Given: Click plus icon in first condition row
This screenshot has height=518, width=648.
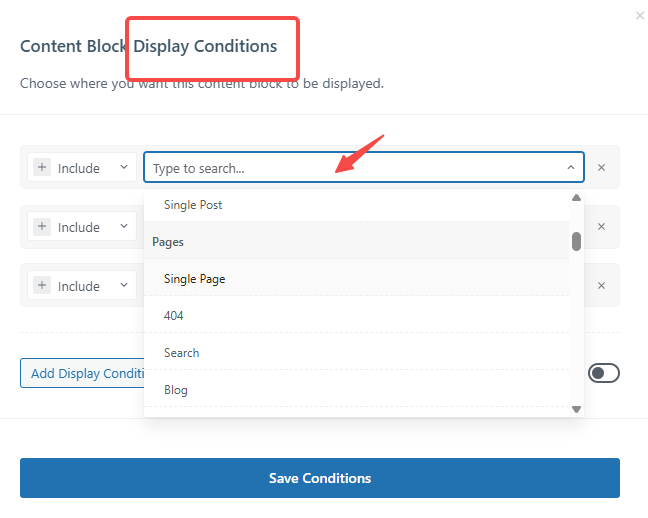Looking at the screenshot, I should [42, 168].
